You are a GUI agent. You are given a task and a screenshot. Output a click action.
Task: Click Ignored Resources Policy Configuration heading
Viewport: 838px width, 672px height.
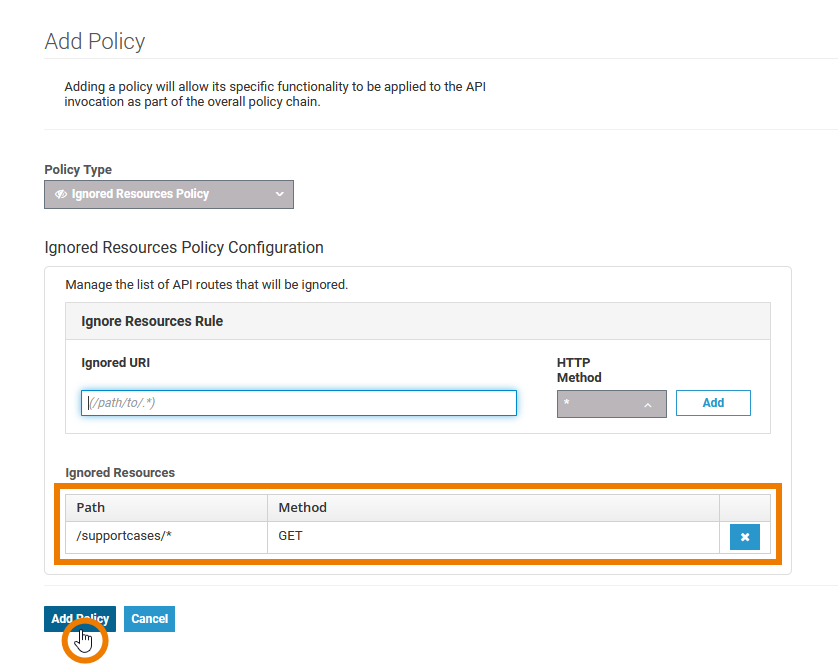point(184,247)
